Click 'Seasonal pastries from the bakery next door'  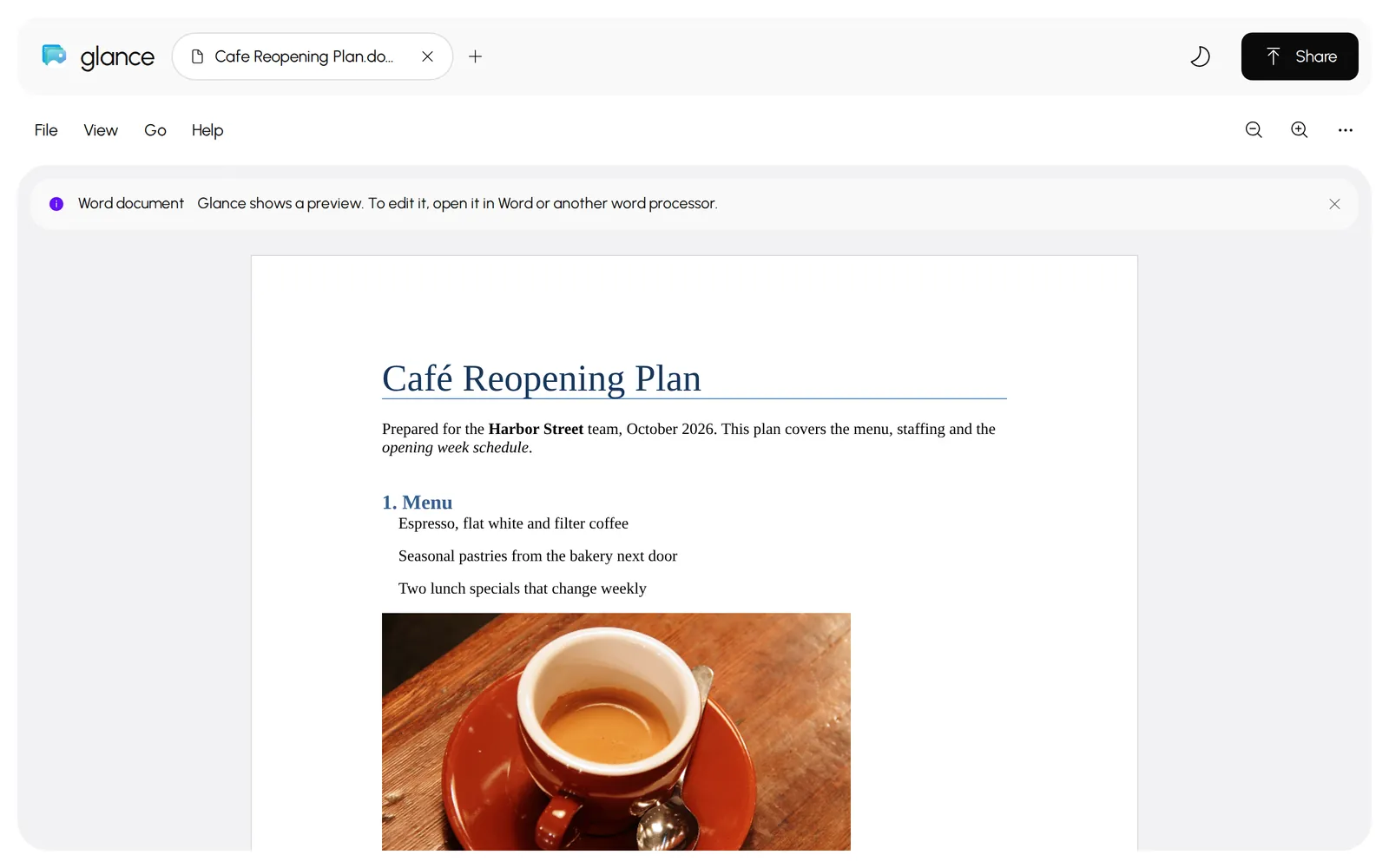(x=537, y=556)
